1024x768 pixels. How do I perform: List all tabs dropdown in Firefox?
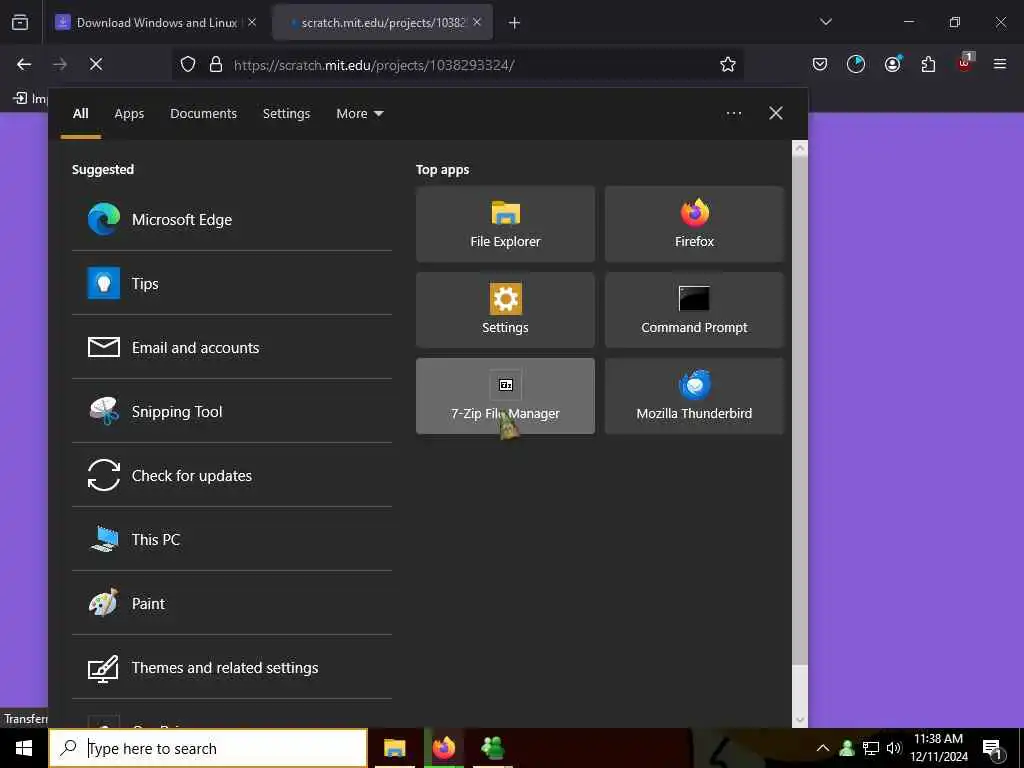coord(826,22)
